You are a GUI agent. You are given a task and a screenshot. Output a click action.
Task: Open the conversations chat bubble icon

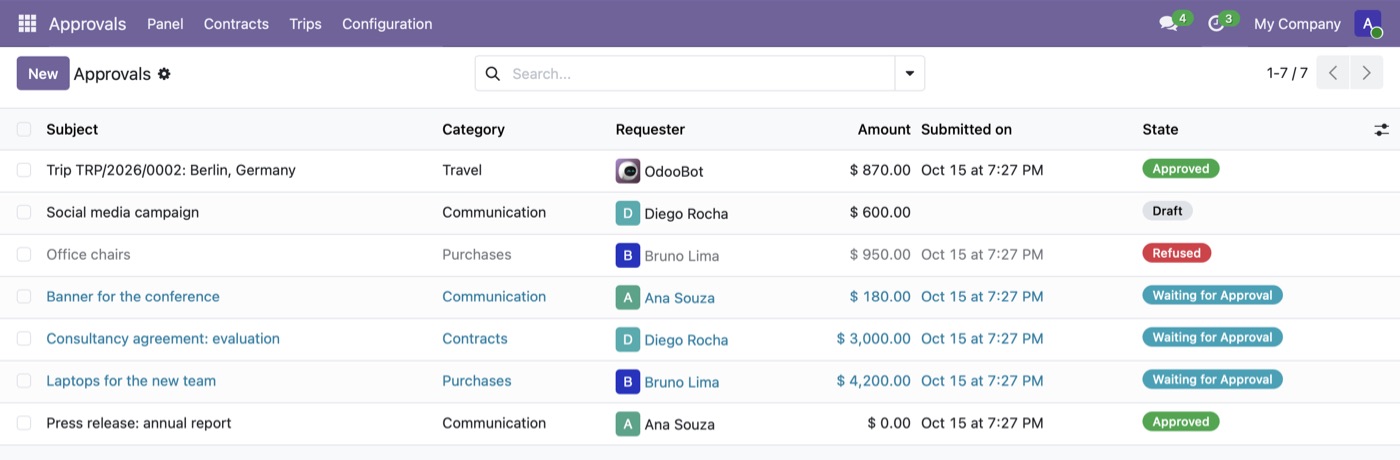coord(1168,24)
